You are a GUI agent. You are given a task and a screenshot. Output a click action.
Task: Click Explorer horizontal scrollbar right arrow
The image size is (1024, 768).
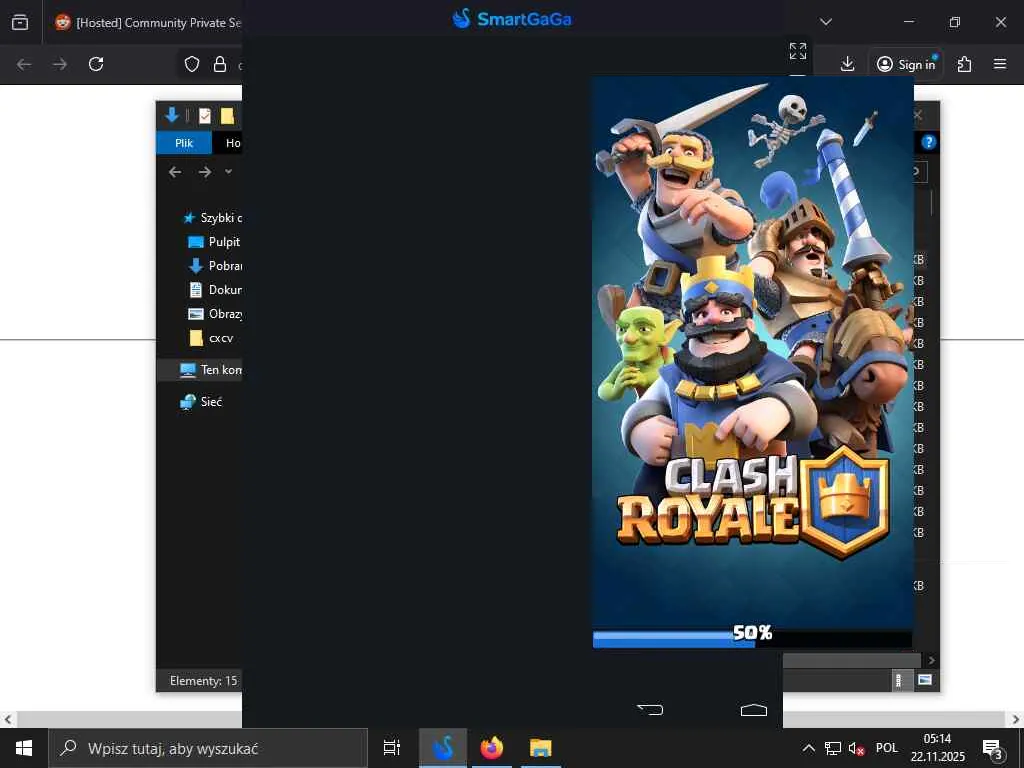pyautogui.click(x=931, y=660)
